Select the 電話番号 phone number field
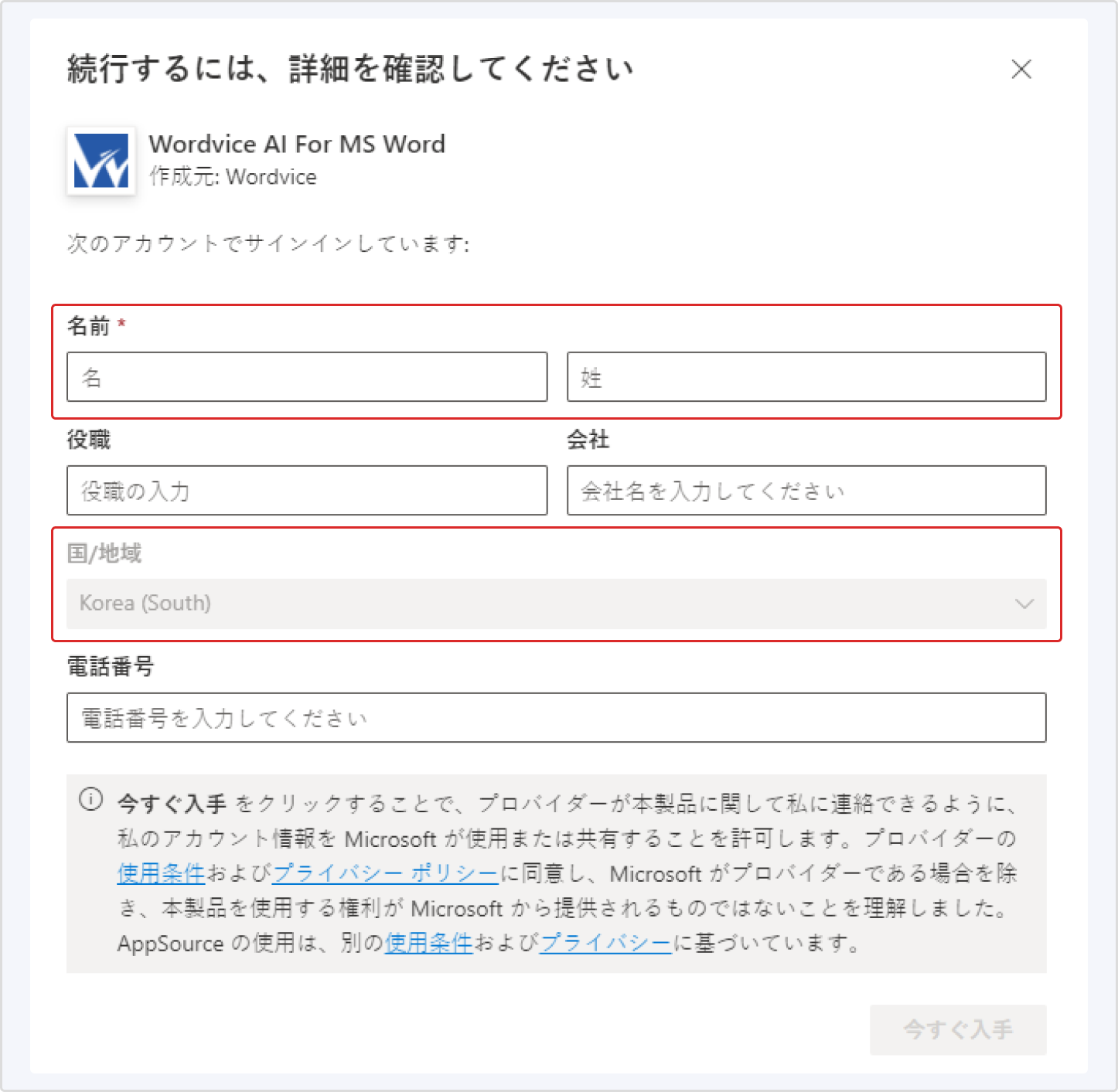 pos(557,717)
